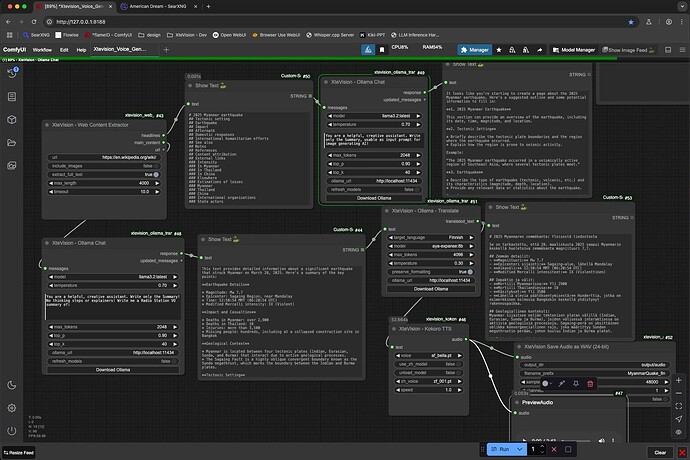Screen dimensions: 690x460
Task: Bypass the selected node in selection toolbar
Action: click(x=562, y=384)
